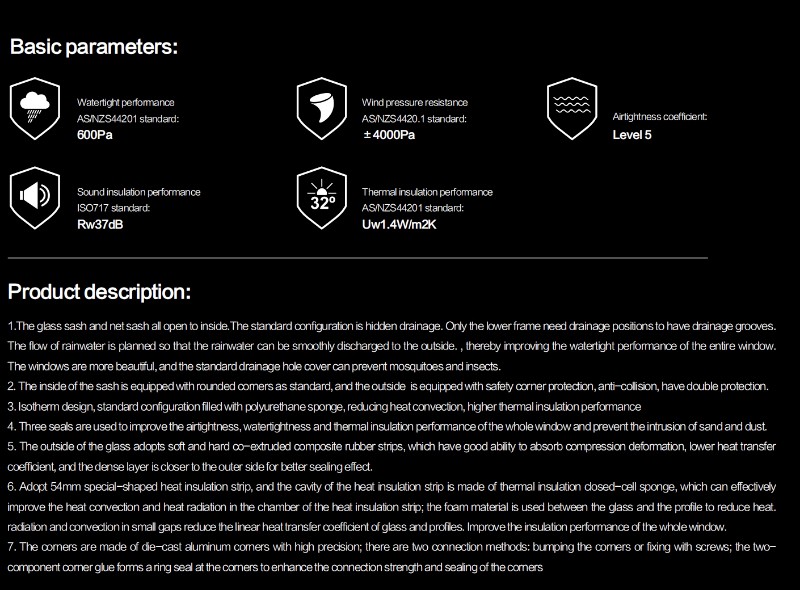Click the 32° thermal insulation shield icon
The image size is (800, 590).
coord(322,198)
